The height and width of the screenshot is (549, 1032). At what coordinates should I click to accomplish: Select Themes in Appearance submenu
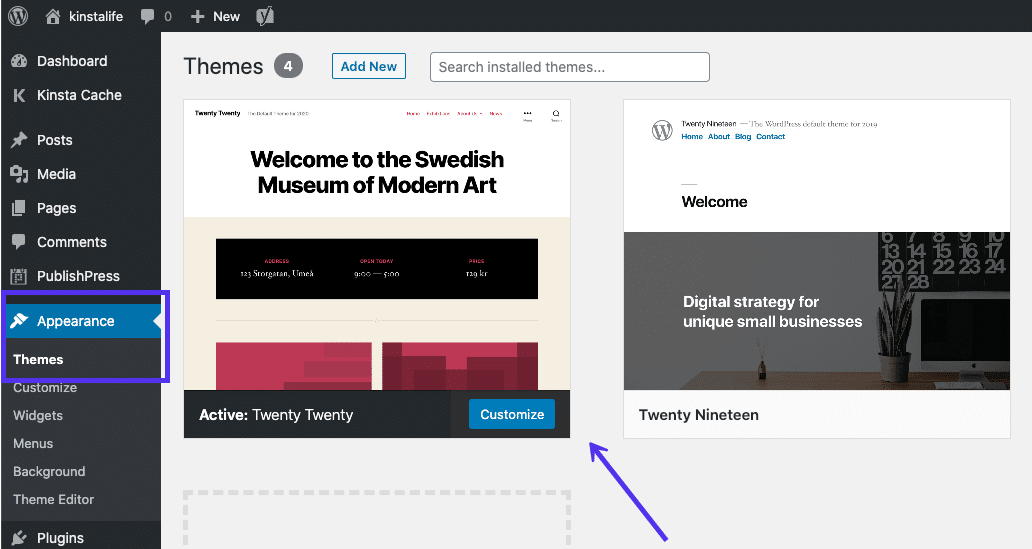tap(38, 359)
